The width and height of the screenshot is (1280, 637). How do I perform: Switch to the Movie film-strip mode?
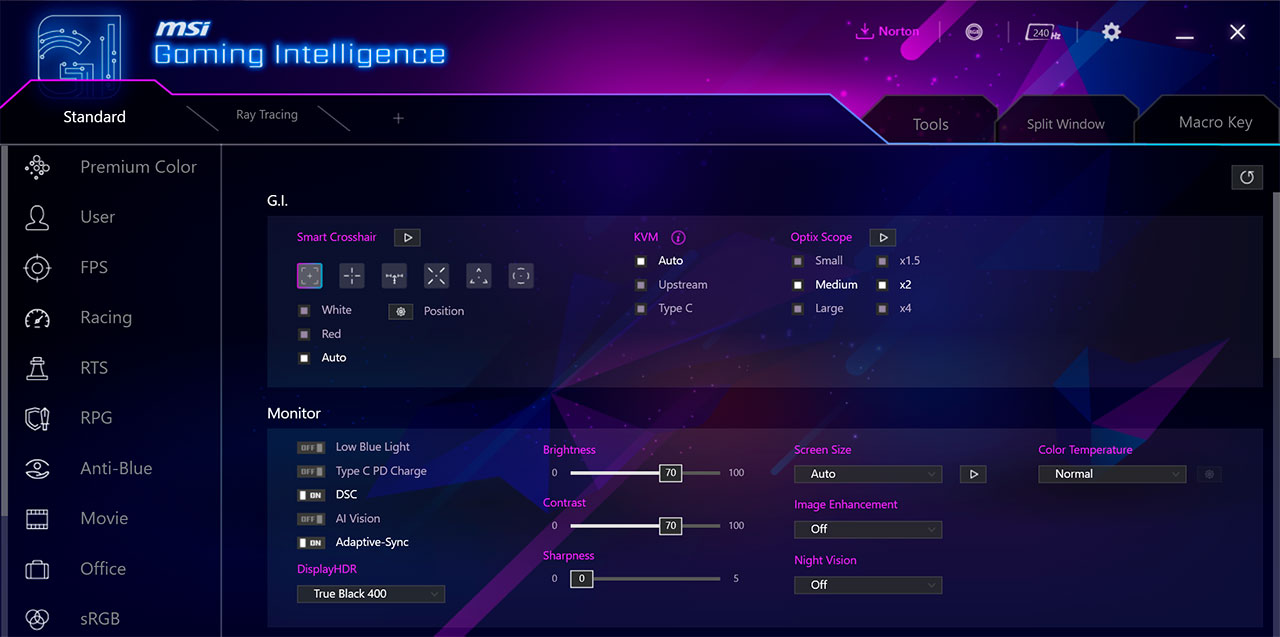[x=37, y=518]
